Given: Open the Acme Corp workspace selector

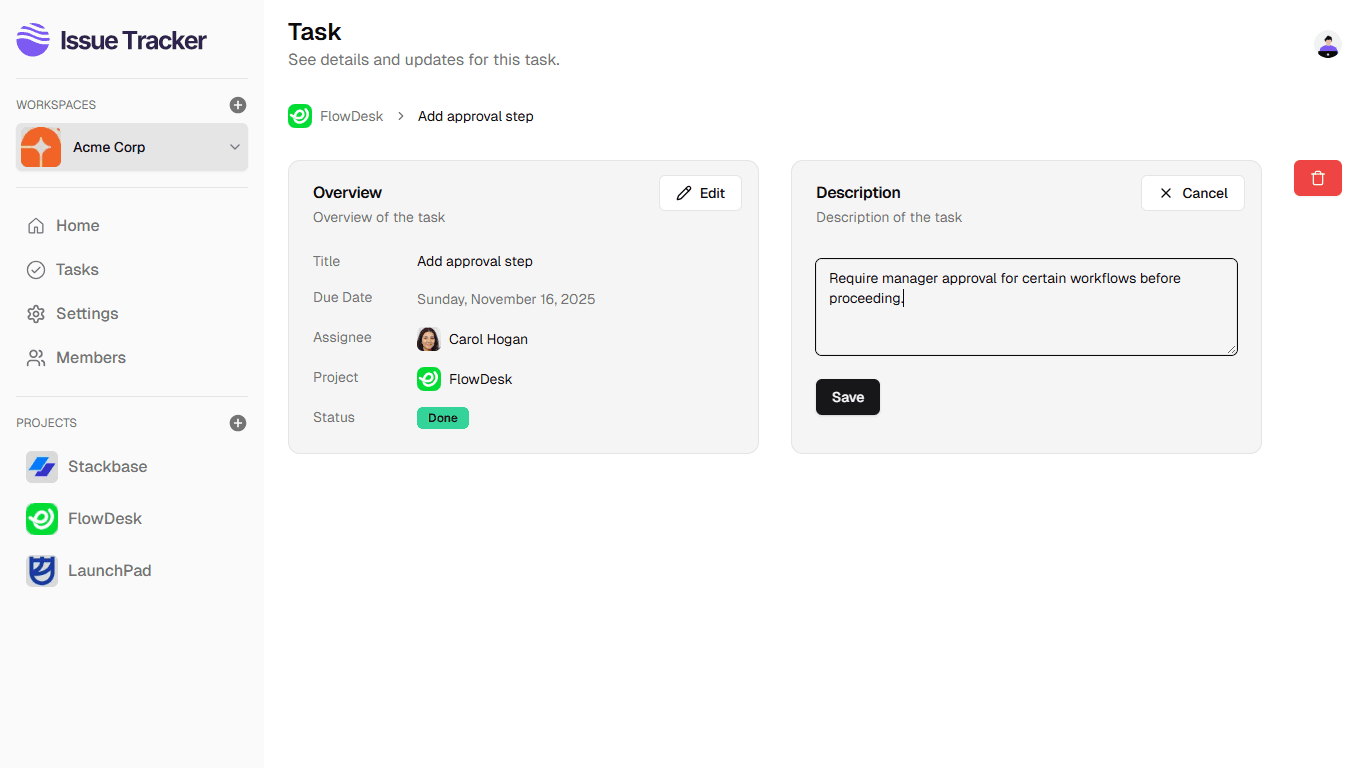Looking at the screenshot, I should [130, 146].
